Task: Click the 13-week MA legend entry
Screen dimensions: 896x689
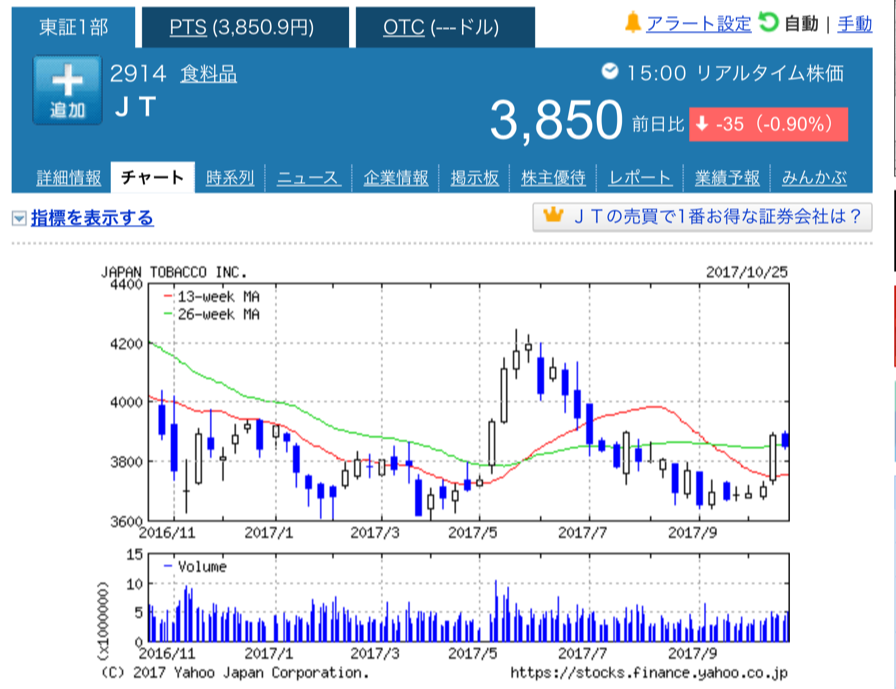Action: [x=211, y=297]
